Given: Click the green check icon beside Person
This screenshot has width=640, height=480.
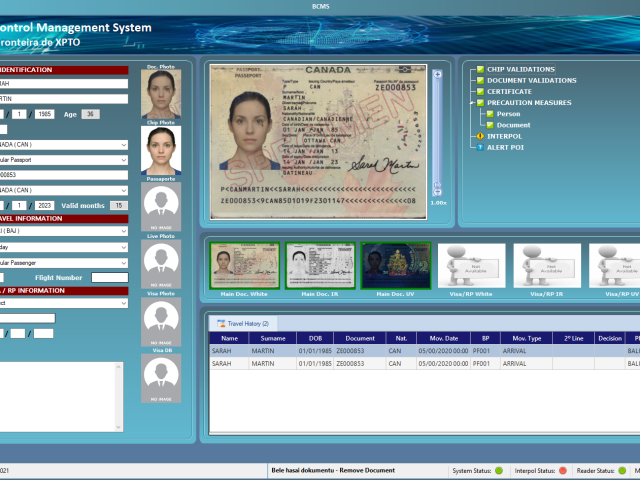Looking at the screenshot, I should [x=490, y=114].
